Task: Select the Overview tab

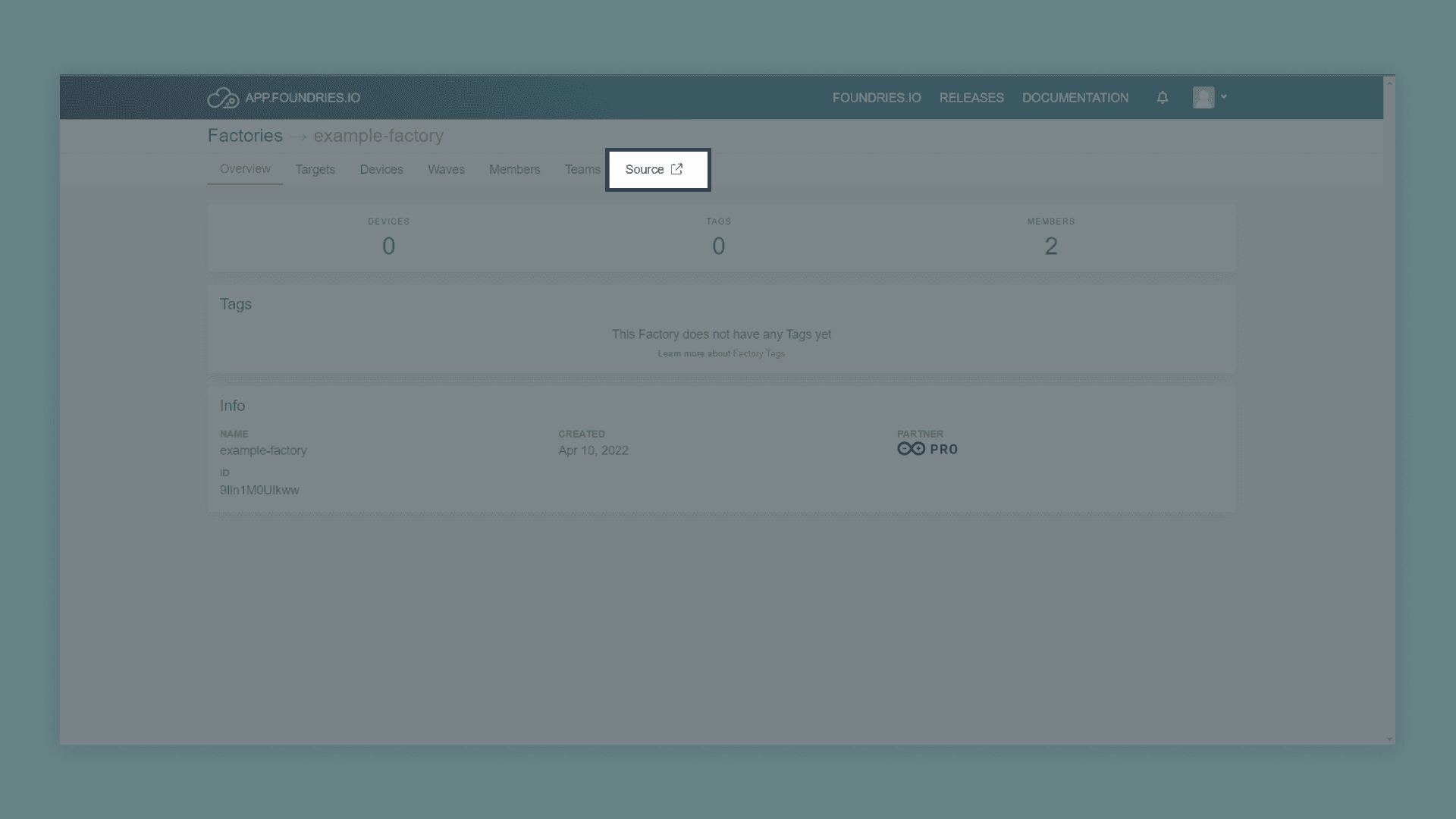Action: click(x=245, y=169)
